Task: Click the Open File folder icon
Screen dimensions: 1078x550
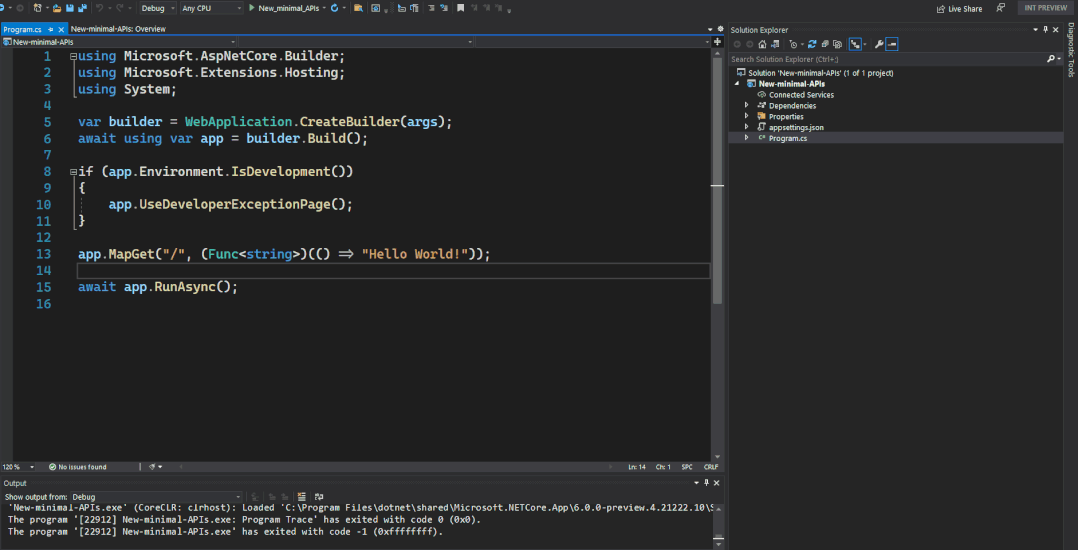Action: 57,8
